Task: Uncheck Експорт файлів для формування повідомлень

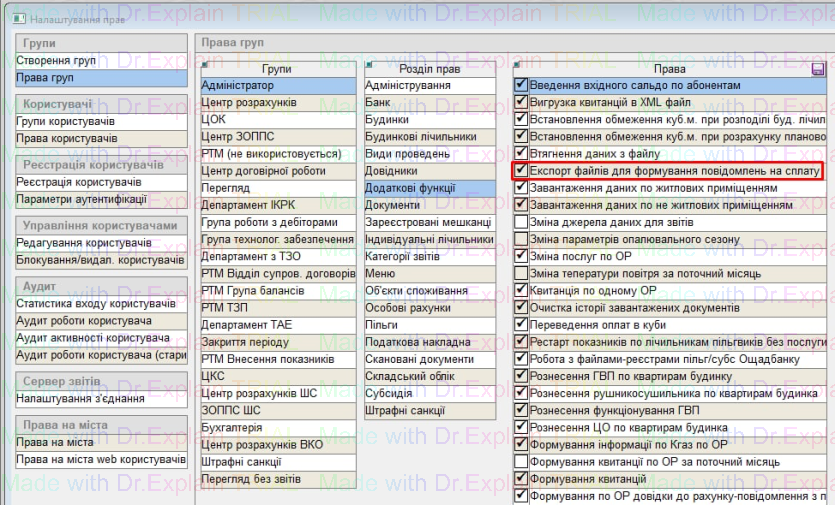Action: 521,171
